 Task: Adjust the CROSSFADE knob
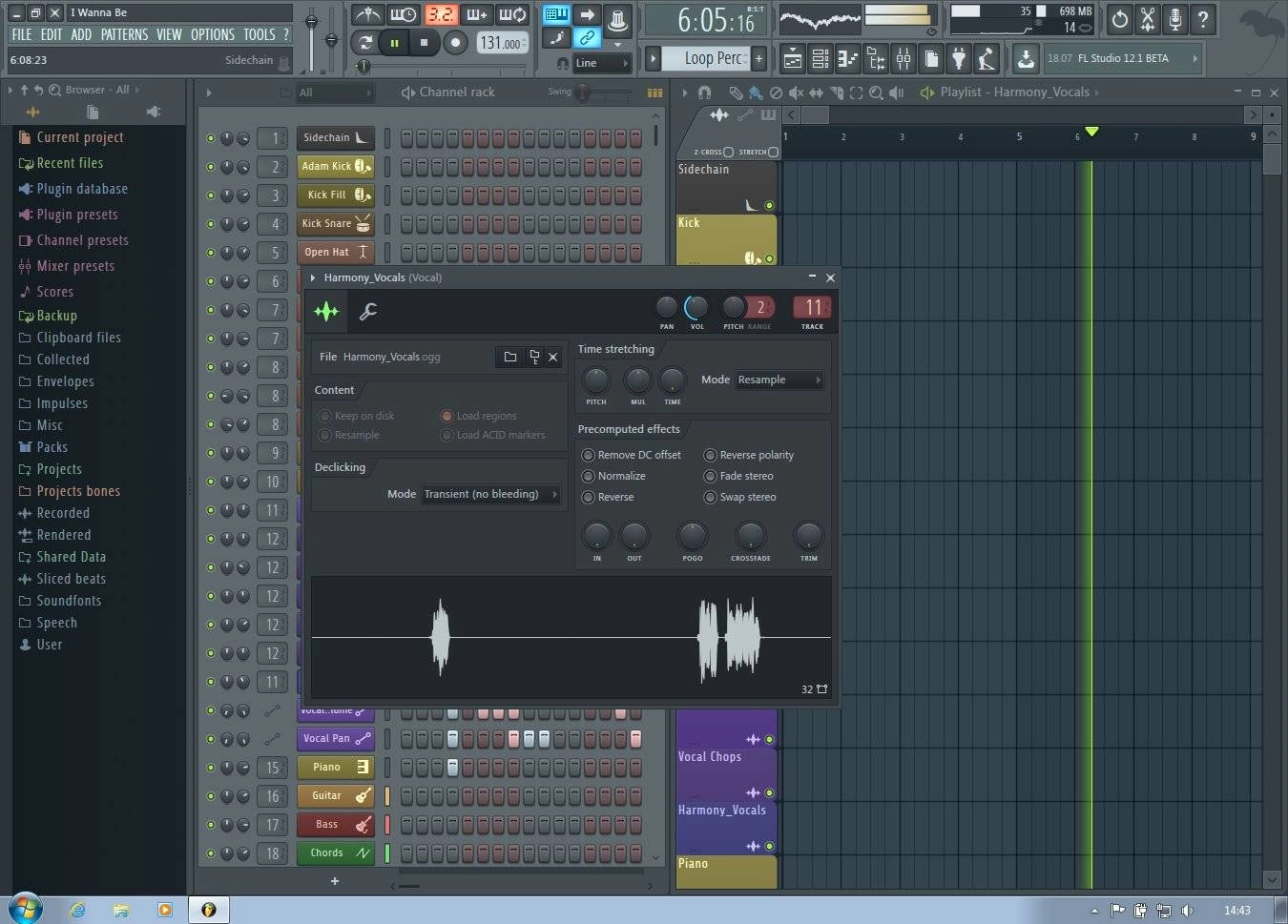(x=751, y=535)
